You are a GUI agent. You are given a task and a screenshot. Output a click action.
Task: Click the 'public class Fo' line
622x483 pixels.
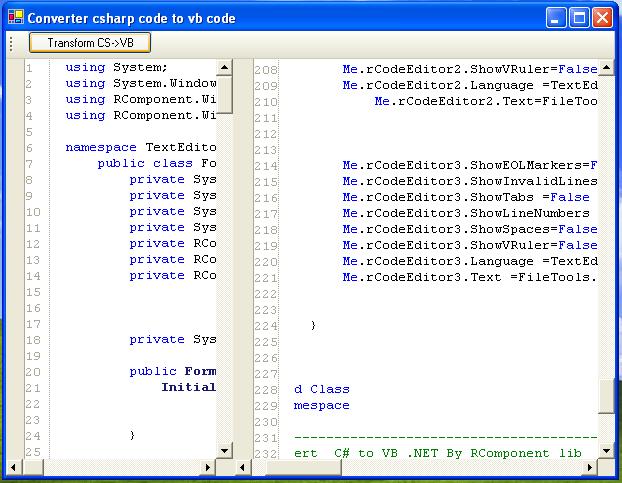tap(157, 163)
